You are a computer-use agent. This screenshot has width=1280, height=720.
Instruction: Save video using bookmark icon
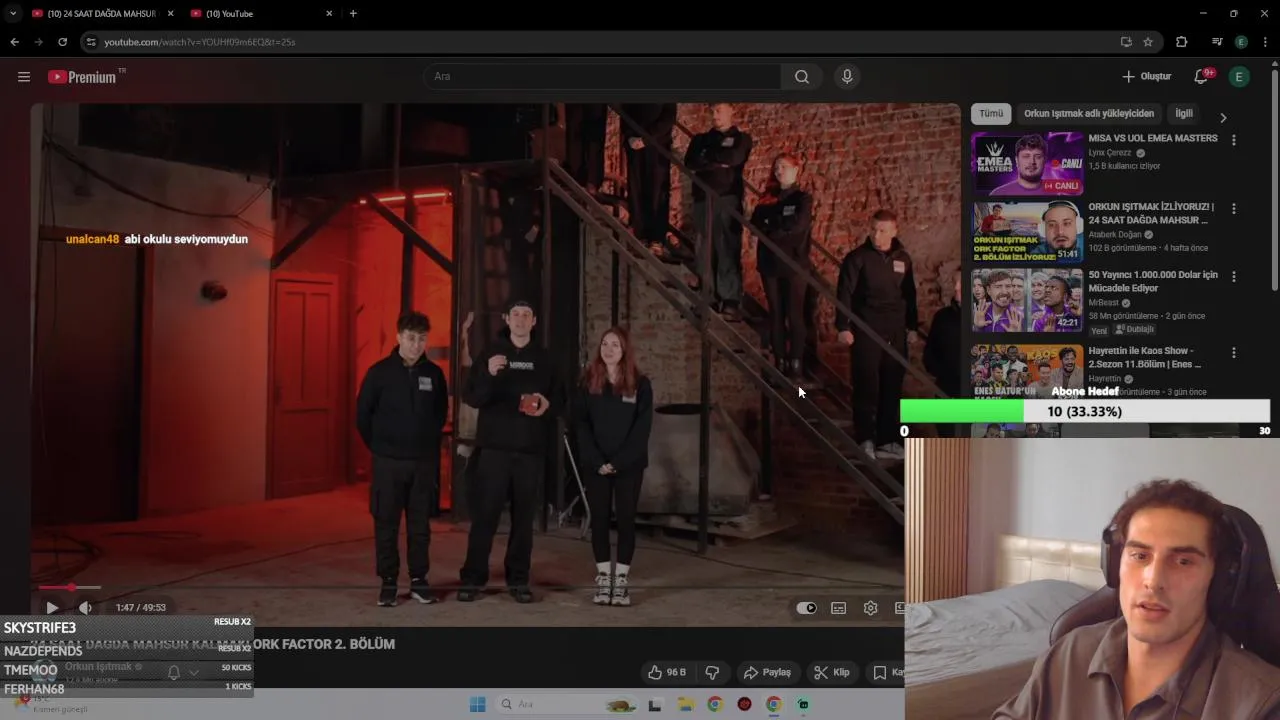(x=880, y=672)
